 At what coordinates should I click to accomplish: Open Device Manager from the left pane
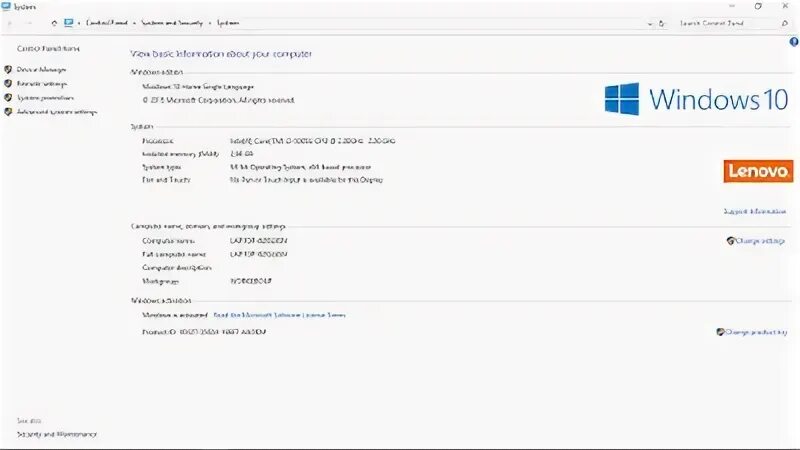[41, 69]
